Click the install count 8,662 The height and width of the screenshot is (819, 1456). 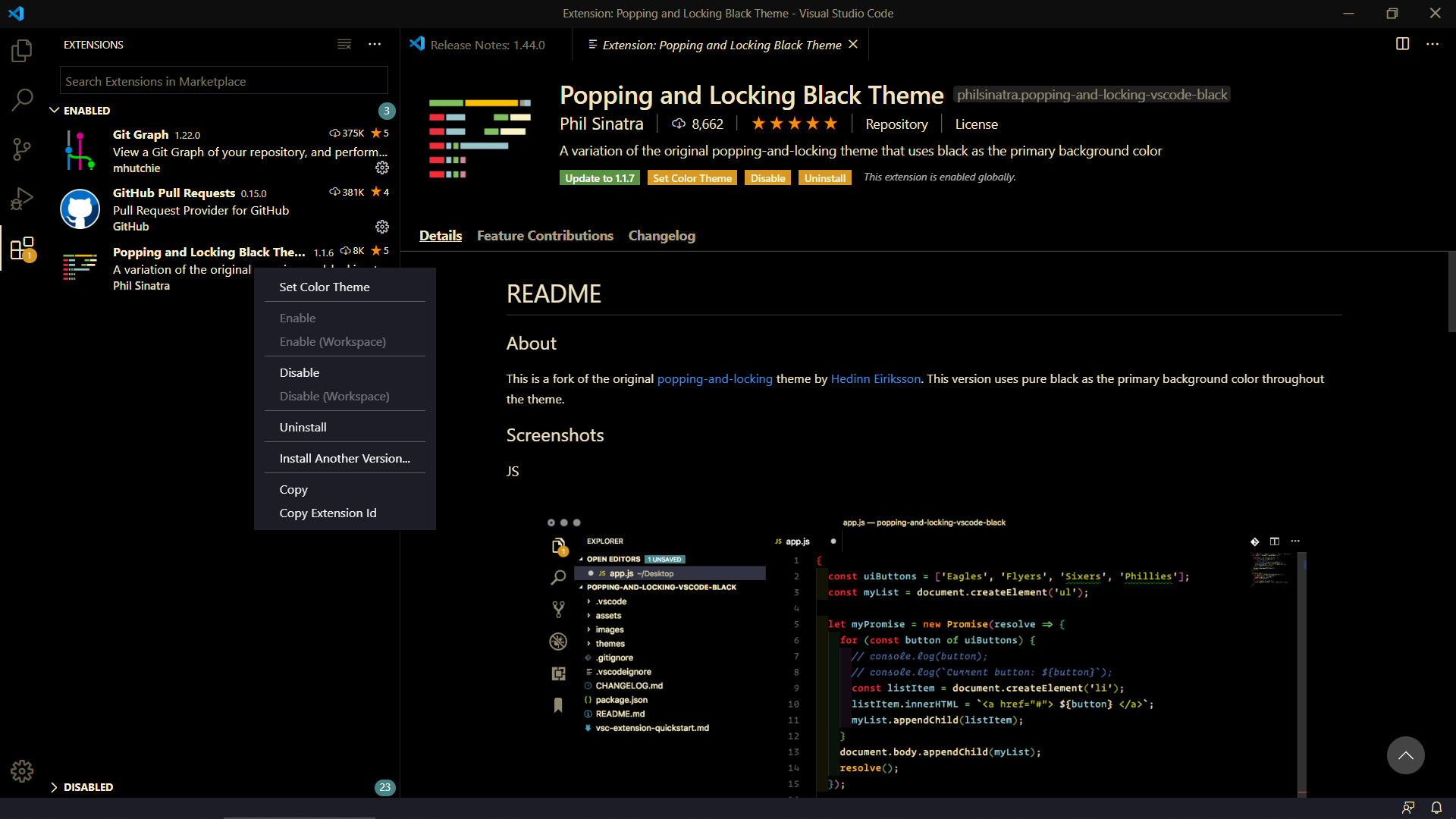pos(697,124)
